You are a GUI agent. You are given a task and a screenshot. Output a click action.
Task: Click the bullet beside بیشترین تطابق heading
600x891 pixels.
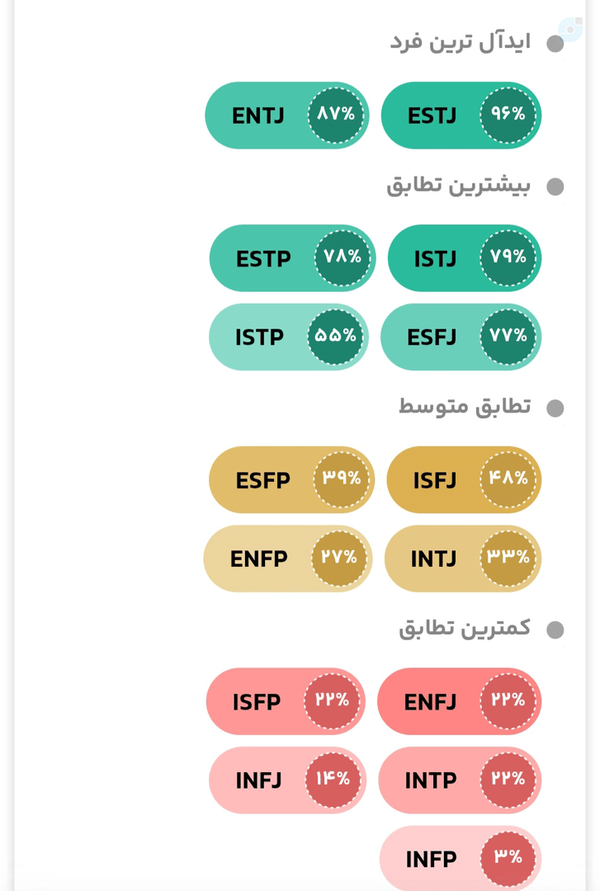click(555, 187)
